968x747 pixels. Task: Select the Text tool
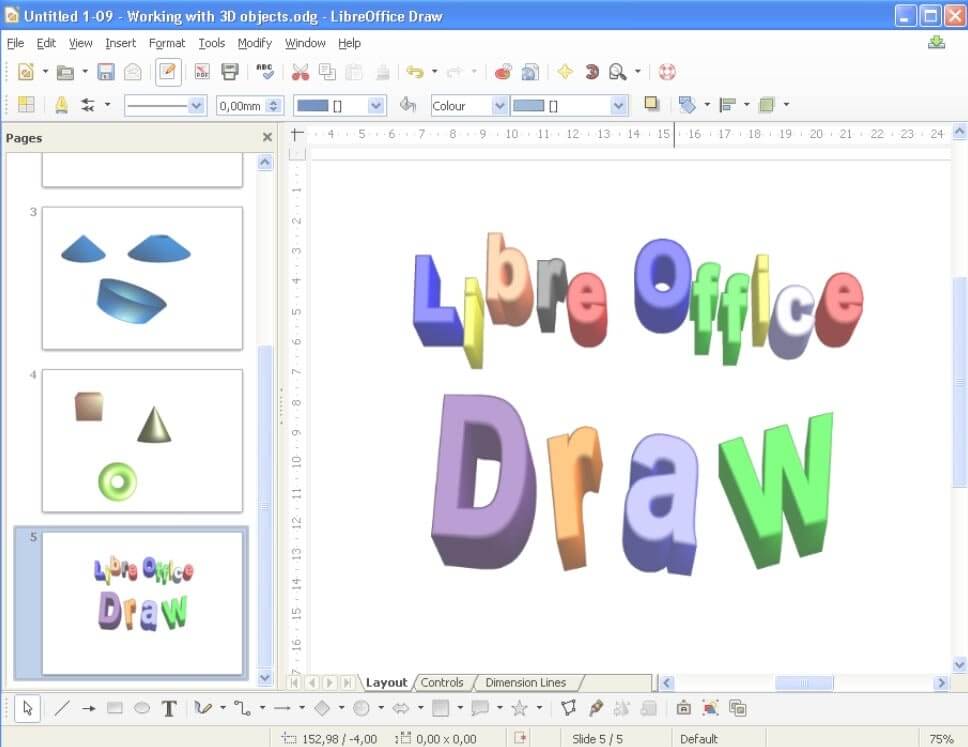[x=169, y=708]
